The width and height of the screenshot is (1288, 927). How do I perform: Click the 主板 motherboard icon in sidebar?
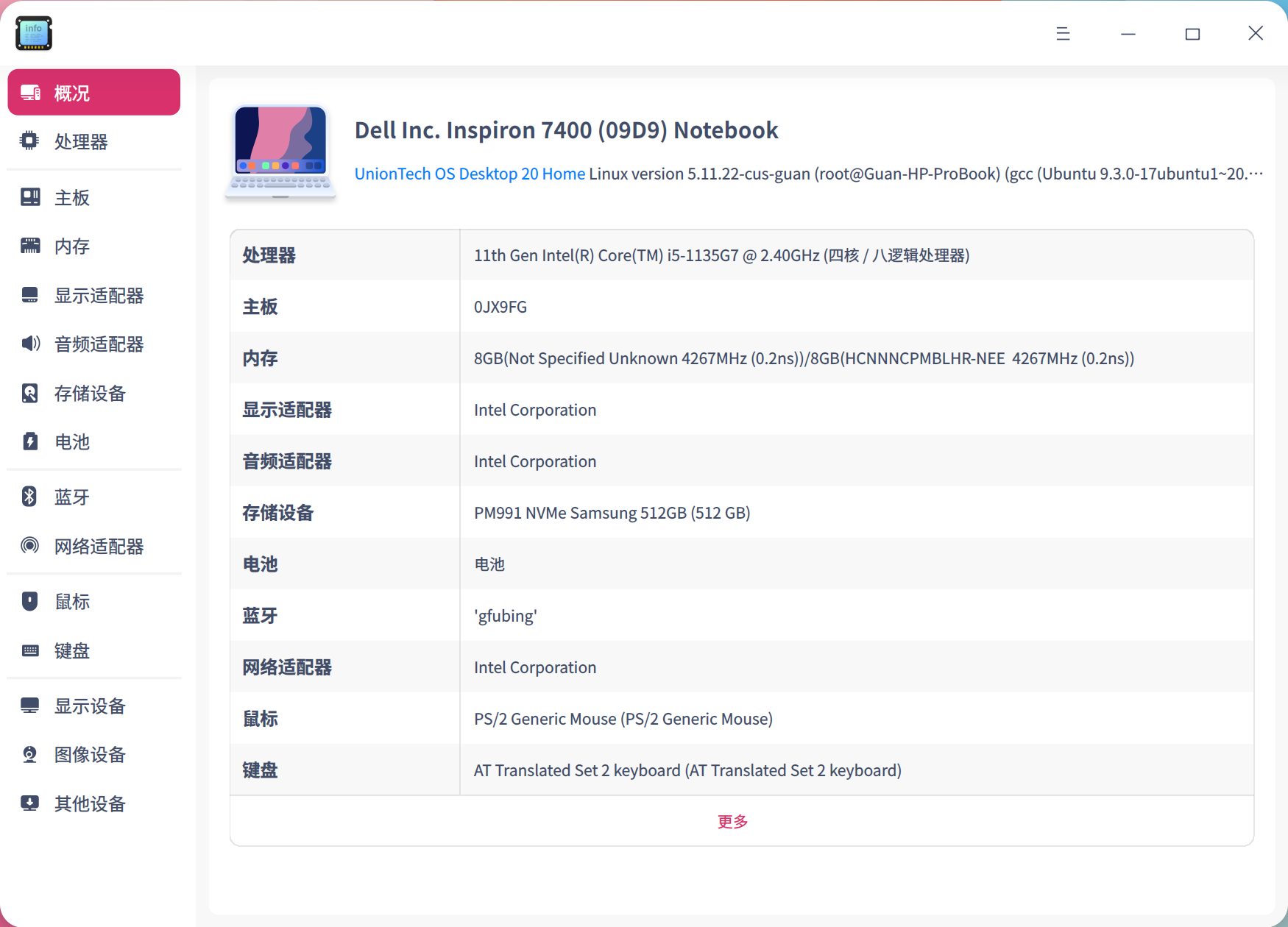tap(30, 197)
